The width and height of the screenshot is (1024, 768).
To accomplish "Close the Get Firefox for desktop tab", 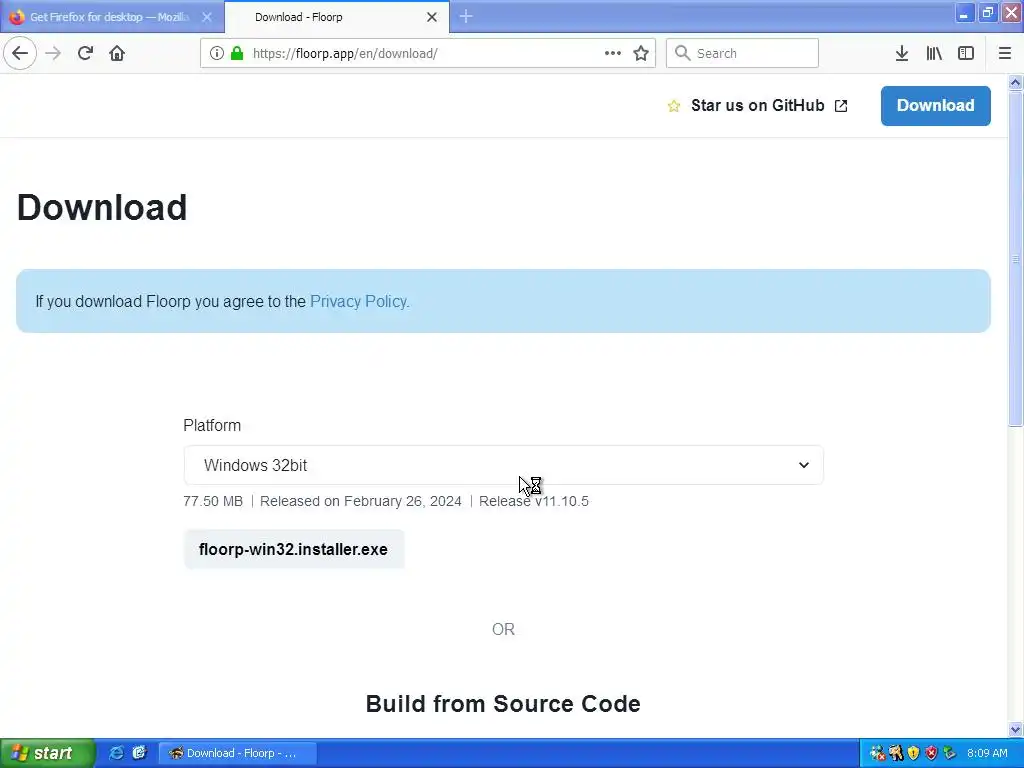I will tap(206, 17).
